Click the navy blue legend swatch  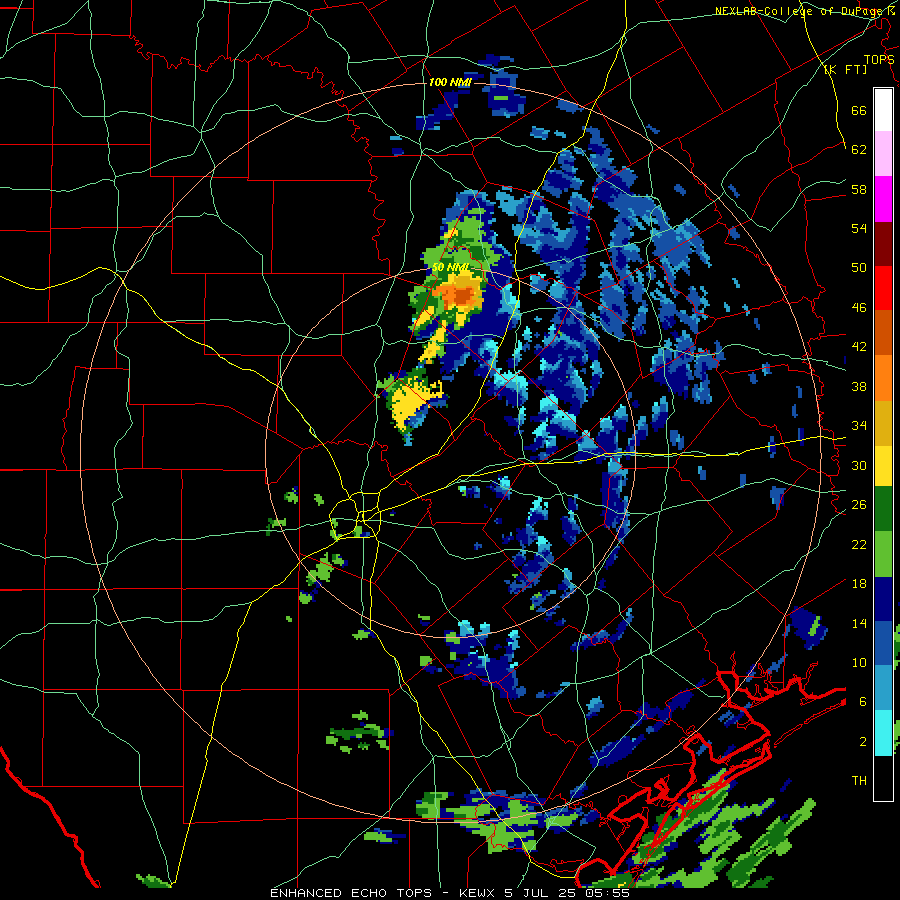883,599
